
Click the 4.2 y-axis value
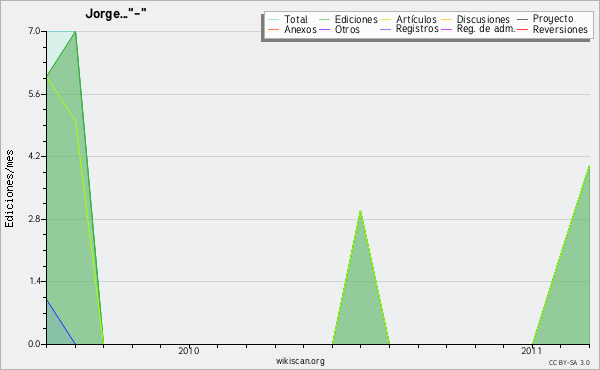click(34, 156)
